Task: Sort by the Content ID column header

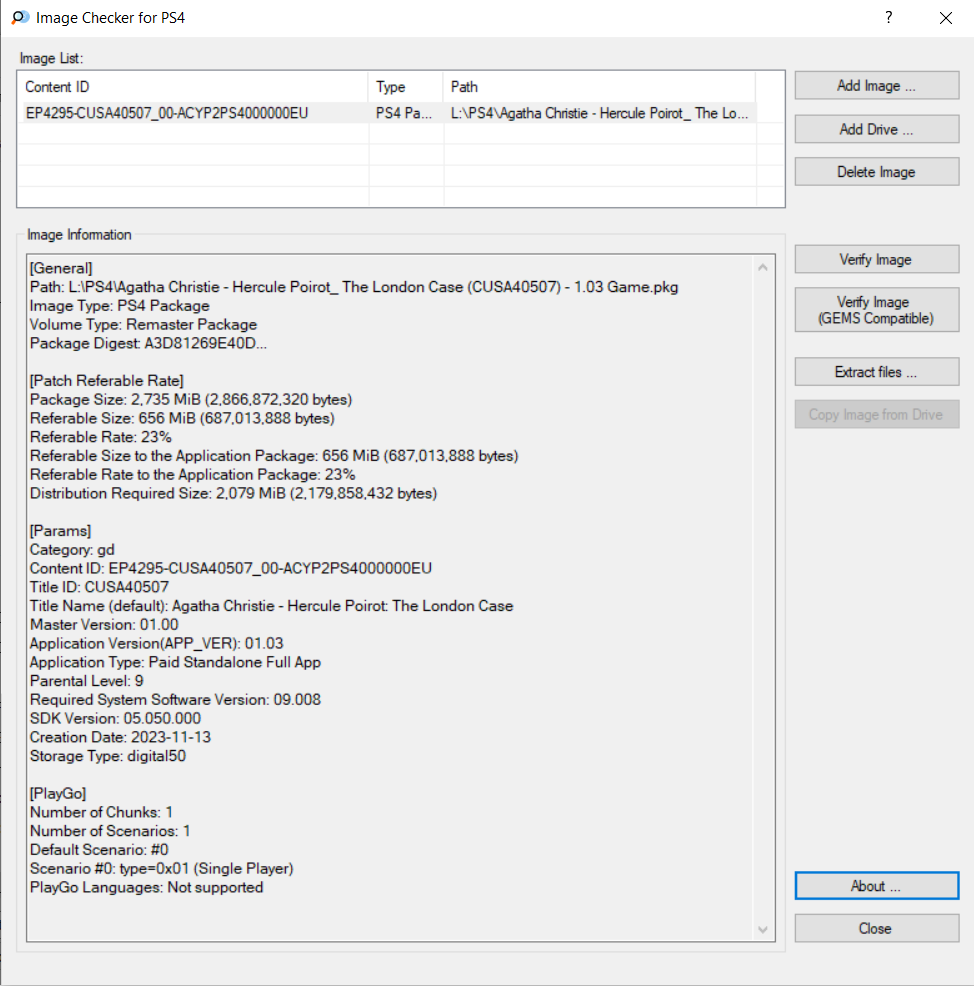Action: 193,87
